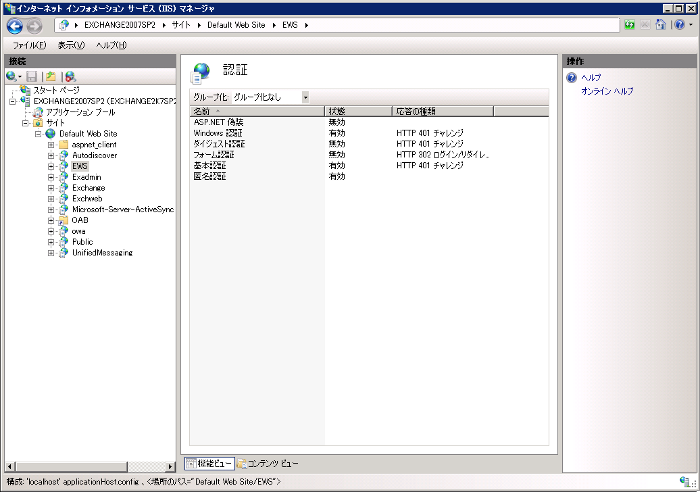Viewport: 700px width, 492px height.
Task: Expand the Exadmin node
Action: [x=51, y=177]
